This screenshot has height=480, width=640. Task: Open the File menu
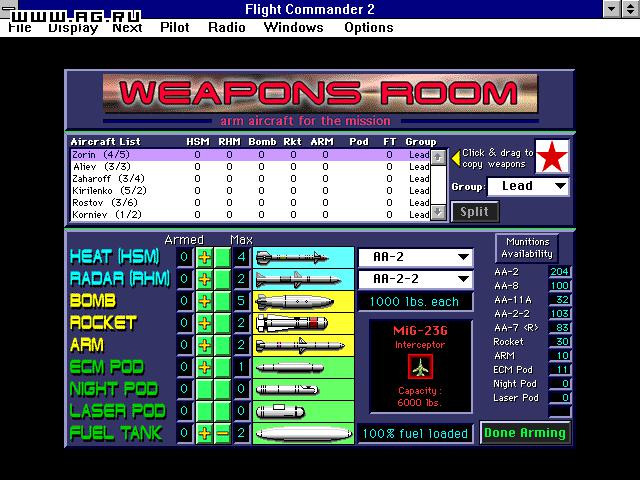20,28
